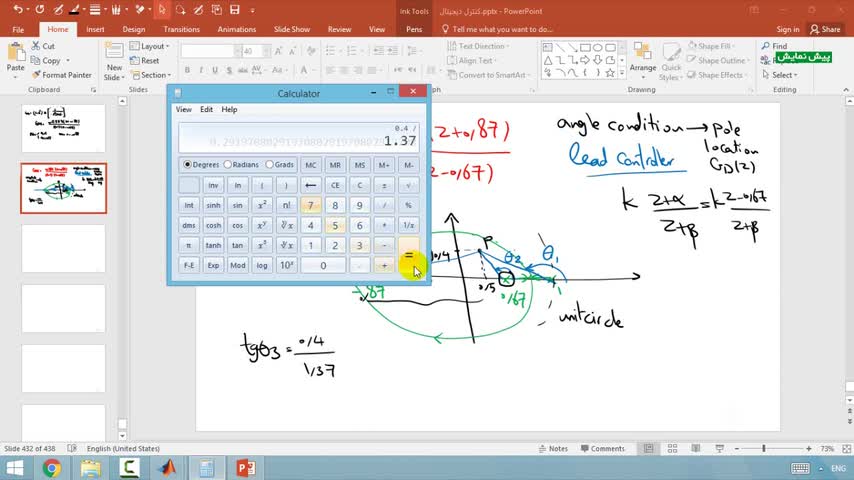Click the Tell me what you want to do box
The height and width of the screenshot is (480, 854).
tap(497, 29)
